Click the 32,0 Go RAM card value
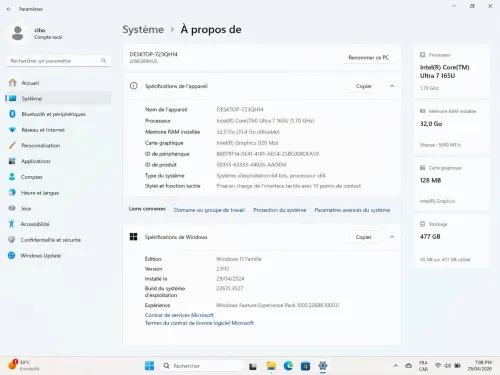The image size is (500, 375). [431, 124]
